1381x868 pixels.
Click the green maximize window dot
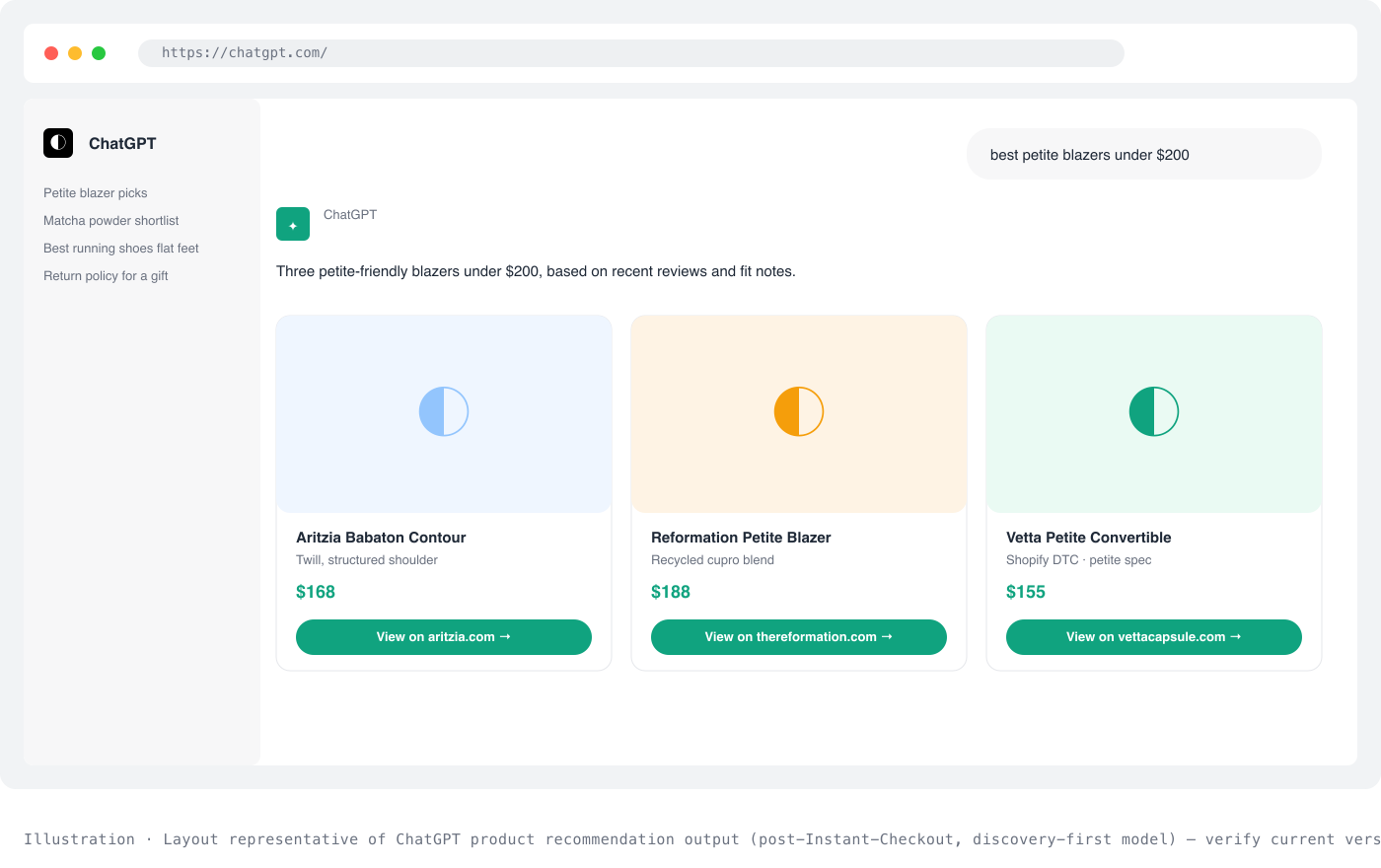pyautogui.click(x=99, y=53)
